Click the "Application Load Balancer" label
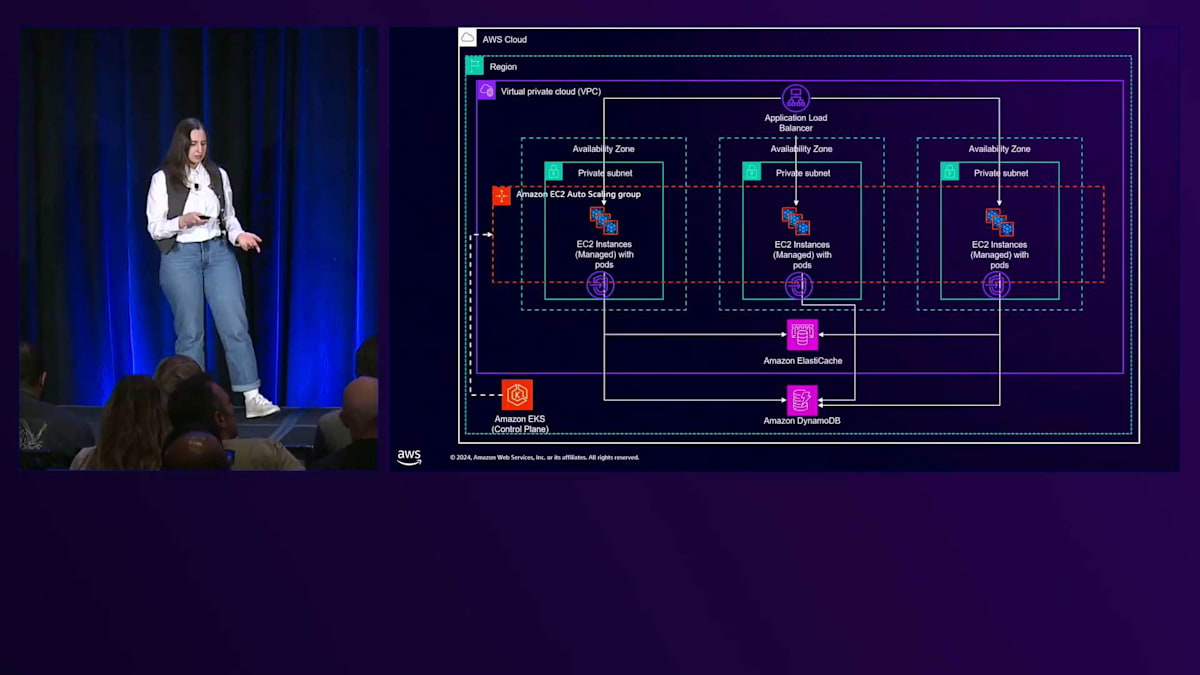 point(796,123)
